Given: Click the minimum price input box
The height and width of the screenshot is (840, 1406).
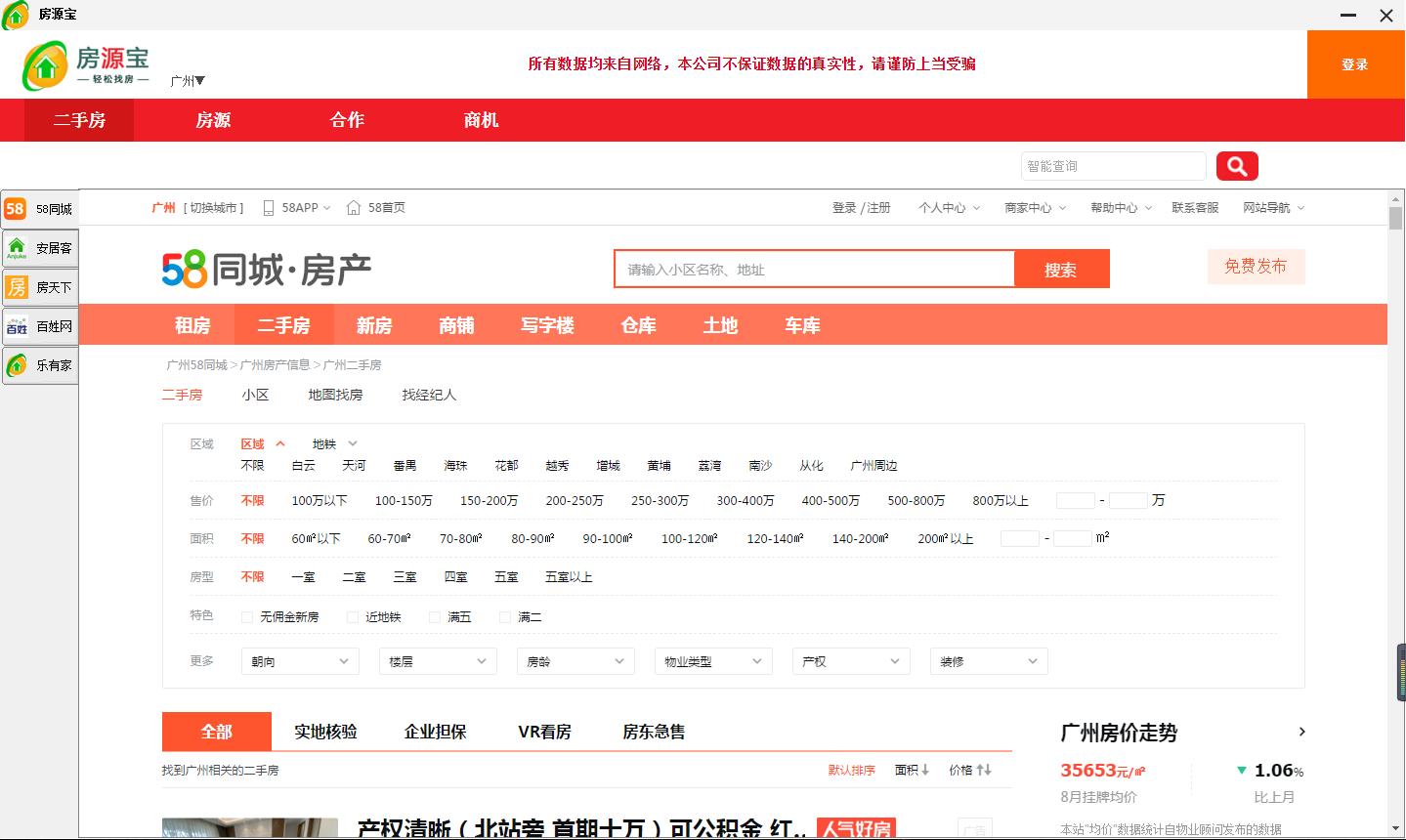Looking at the screenshot, I should pyautogui.click(x=1076, y=501).
